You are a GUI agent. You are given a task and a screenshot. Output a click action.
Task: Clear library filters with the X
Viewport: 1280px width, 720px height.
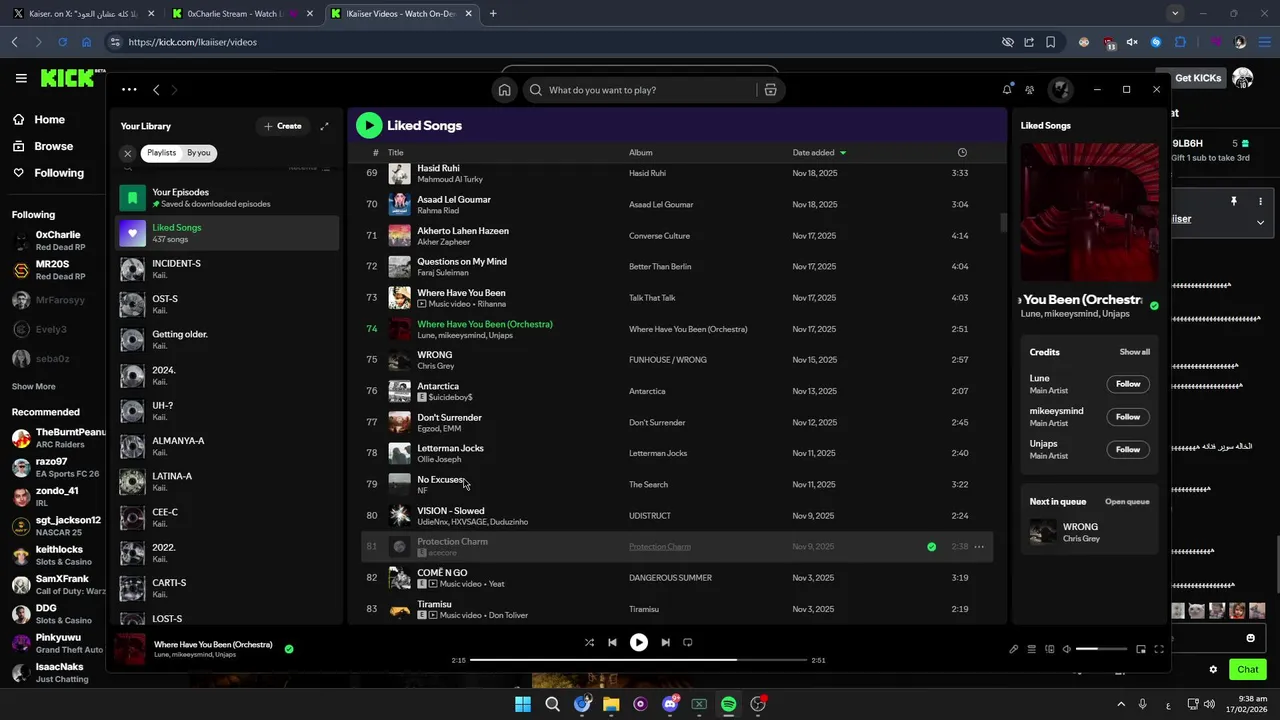point(128,153)
